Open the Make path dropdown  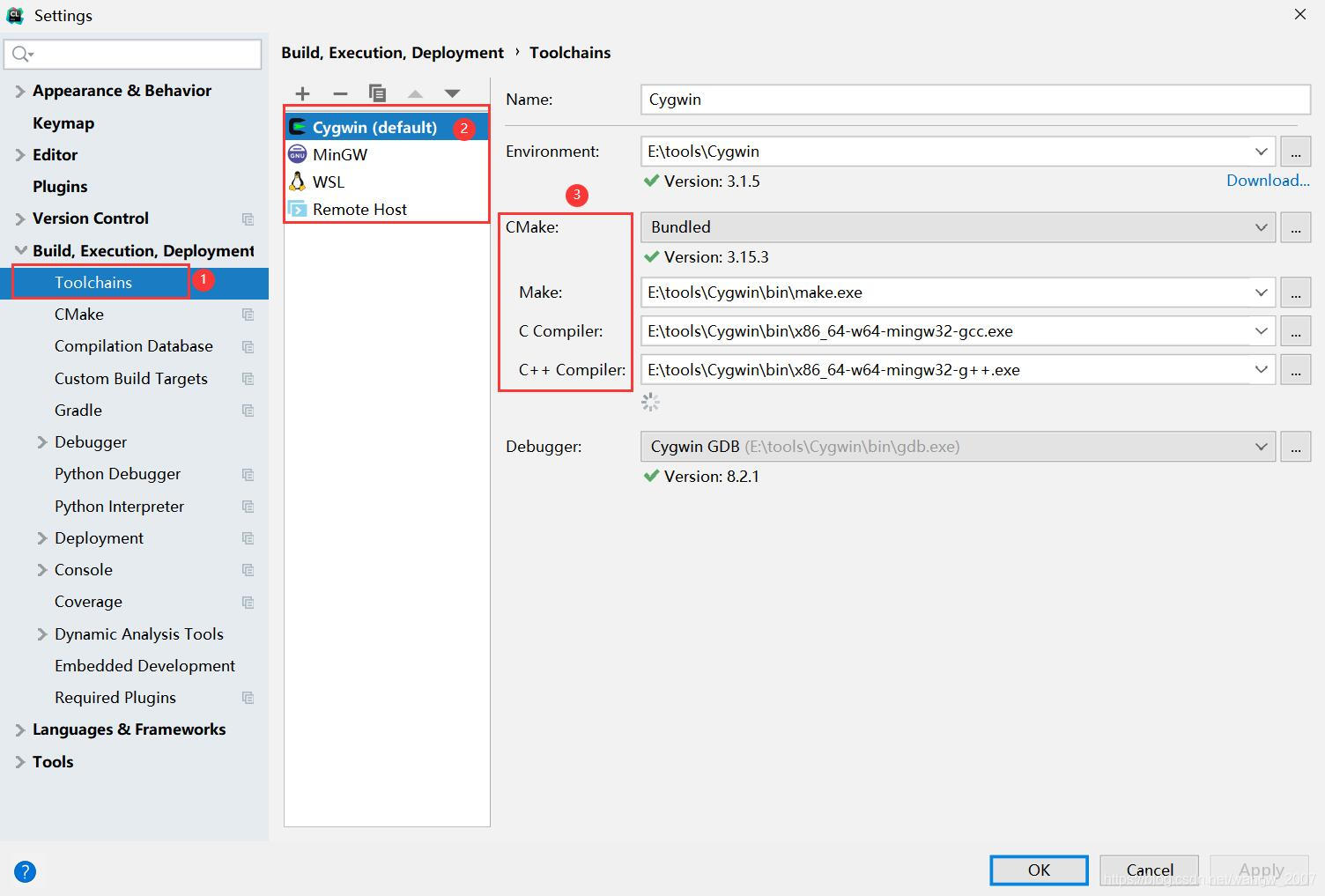(1262, 292)
